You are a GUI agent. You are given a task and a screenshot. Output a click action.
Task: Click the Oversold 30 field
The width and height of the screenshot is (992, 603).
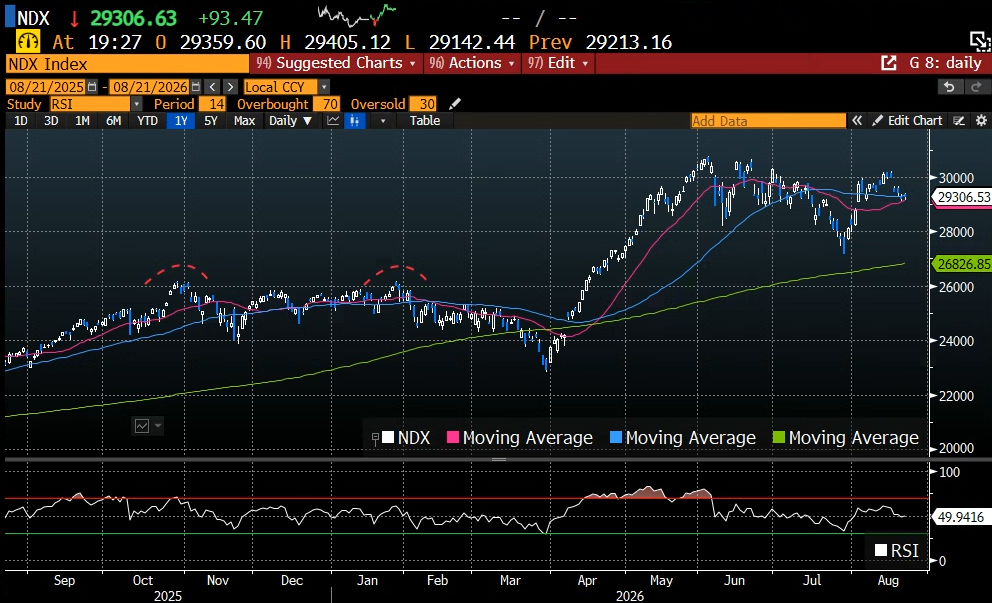(423, 104)
